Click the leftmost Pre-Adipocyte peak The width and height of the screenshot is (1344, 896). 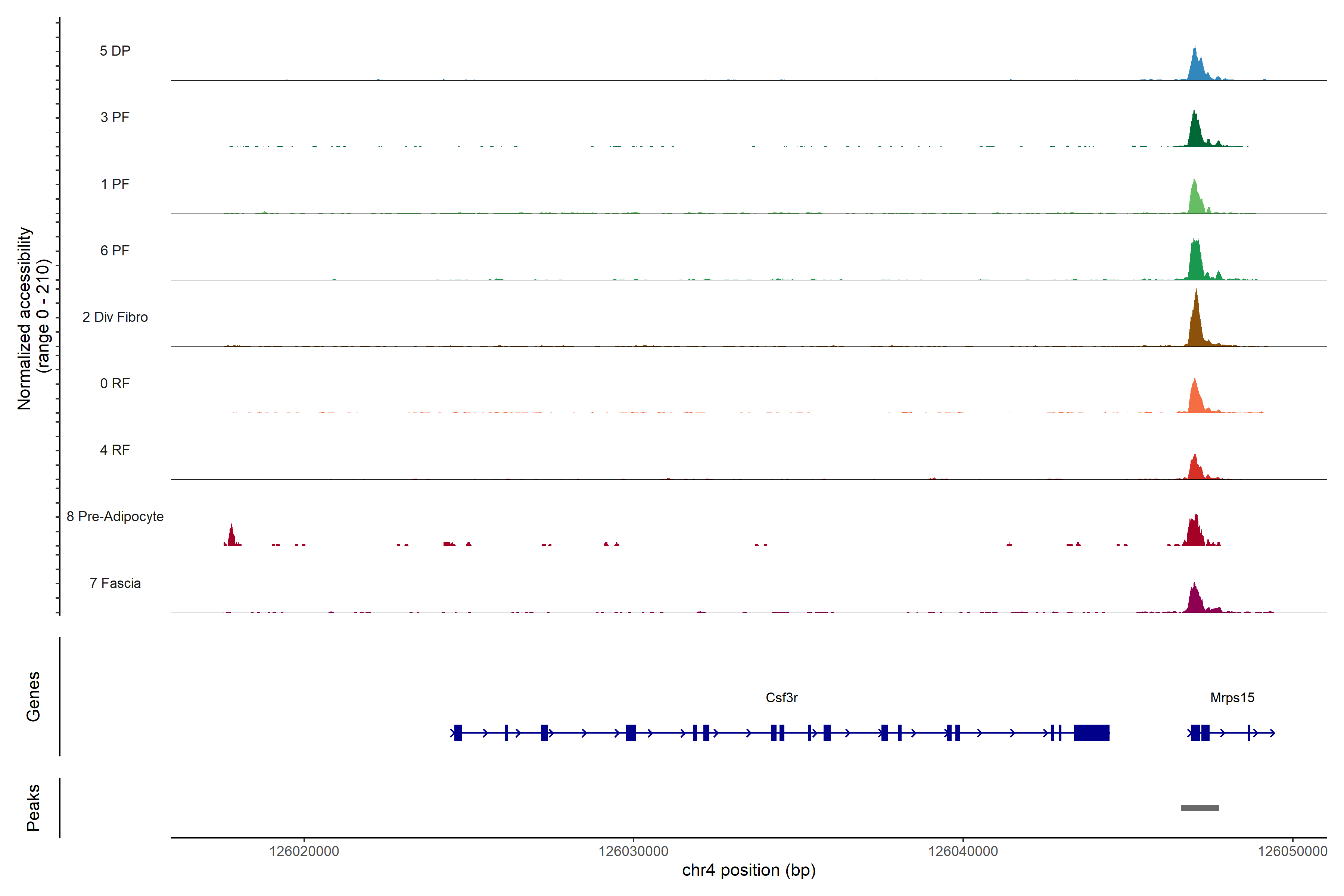[x=231, y=537]
